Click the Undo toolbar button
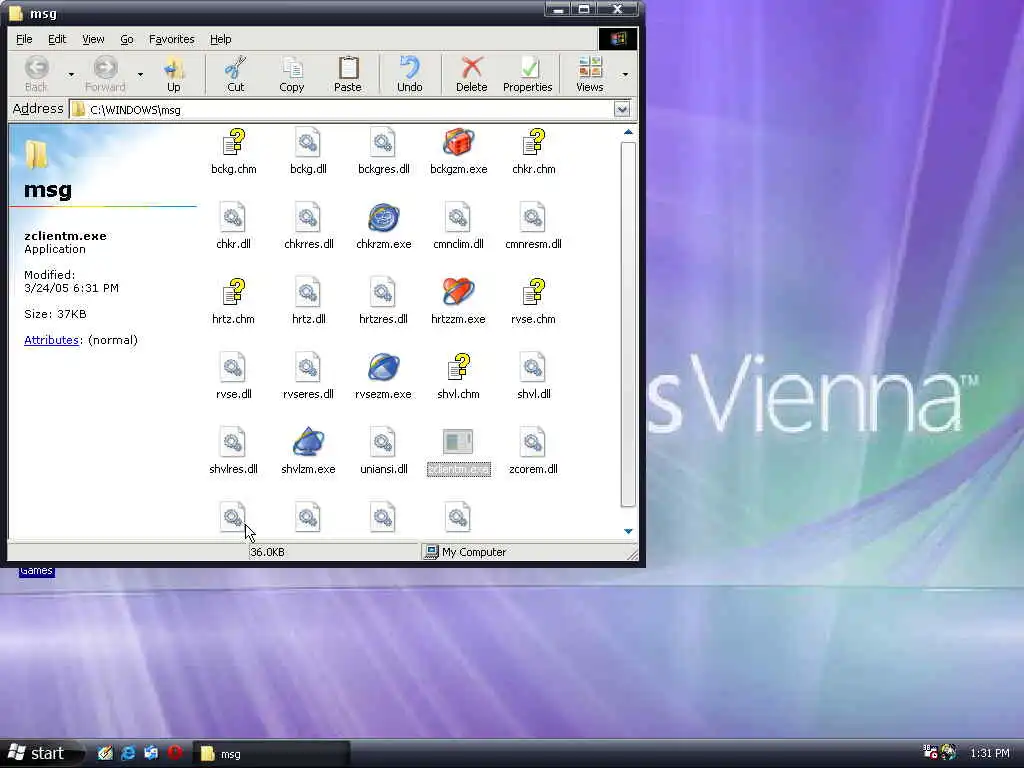 coord(409,74)
